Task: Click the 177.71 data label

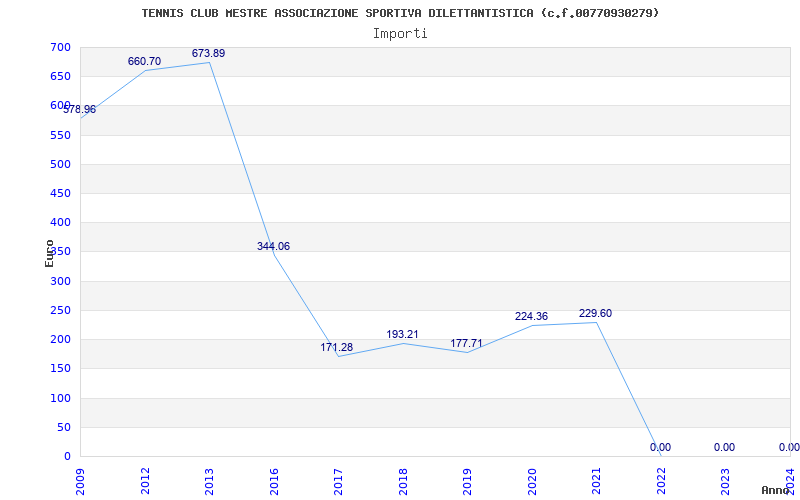Action: 466,343
